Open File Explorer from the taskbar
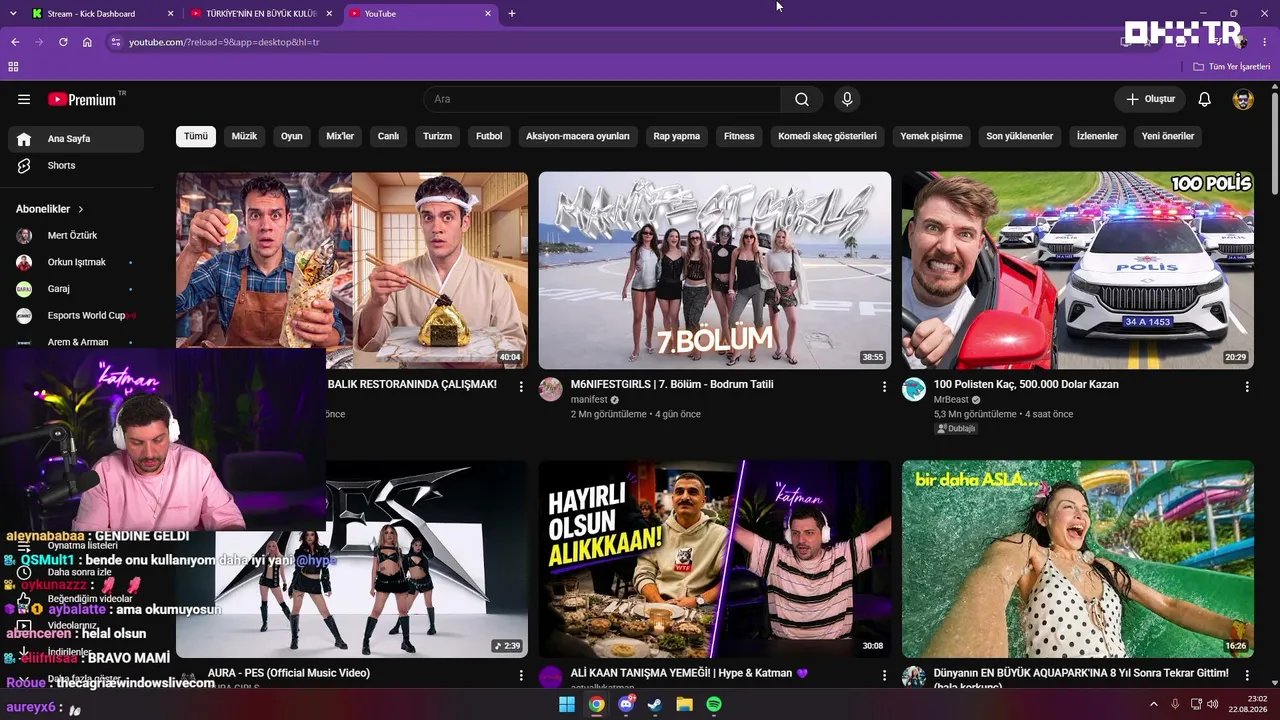 click(x=684, y=705)
